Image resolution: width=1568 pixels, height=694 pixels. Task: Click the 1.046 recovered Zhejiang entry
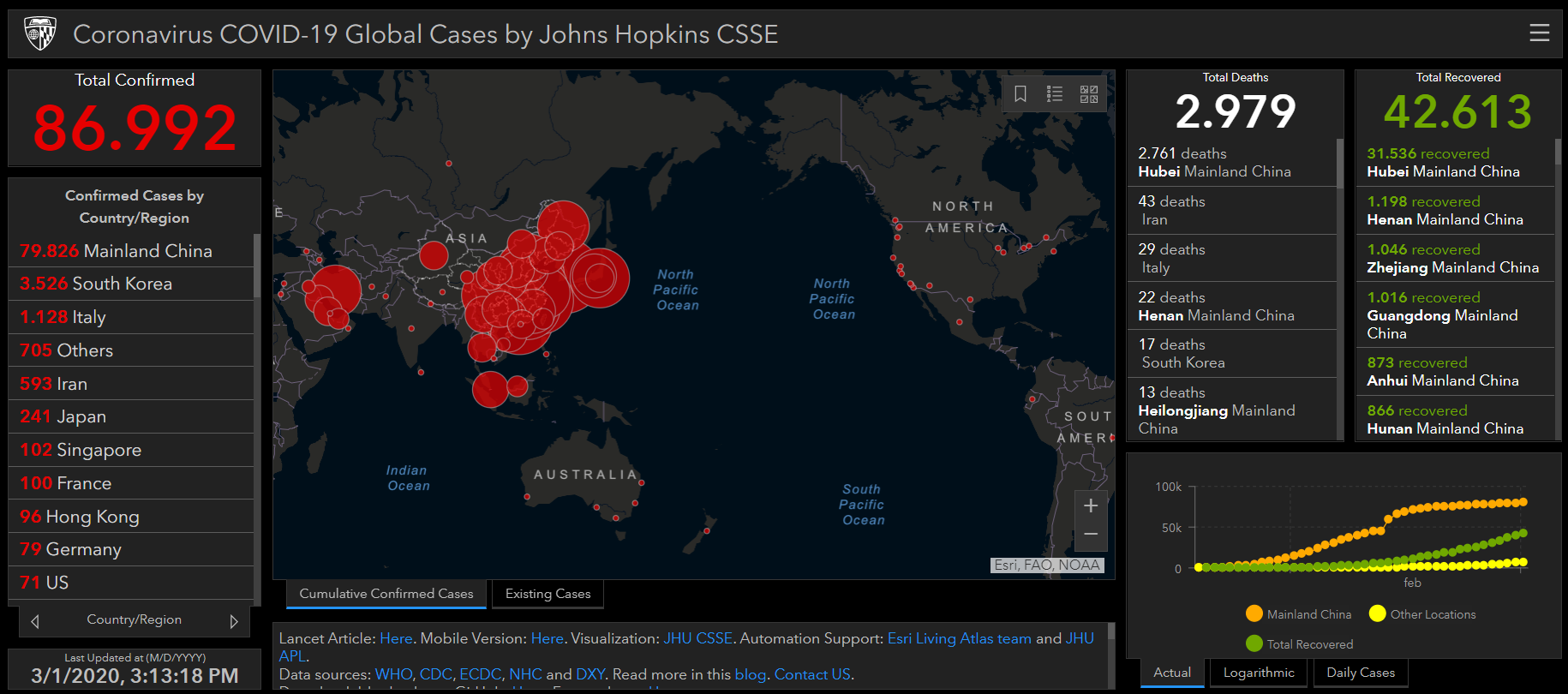point(1455,259)
